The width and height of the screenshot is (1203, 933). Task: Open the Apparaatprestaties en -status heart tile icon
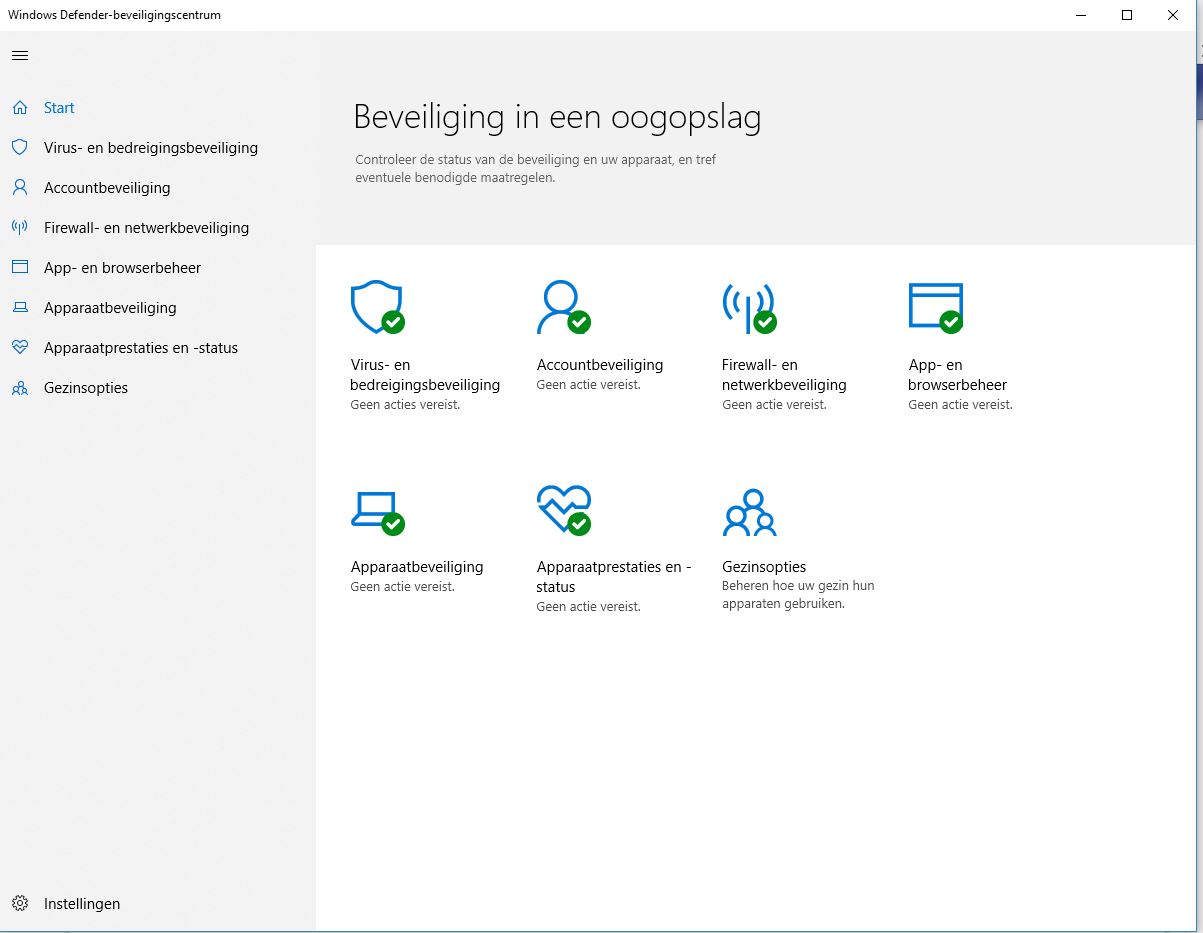[563, 510]
